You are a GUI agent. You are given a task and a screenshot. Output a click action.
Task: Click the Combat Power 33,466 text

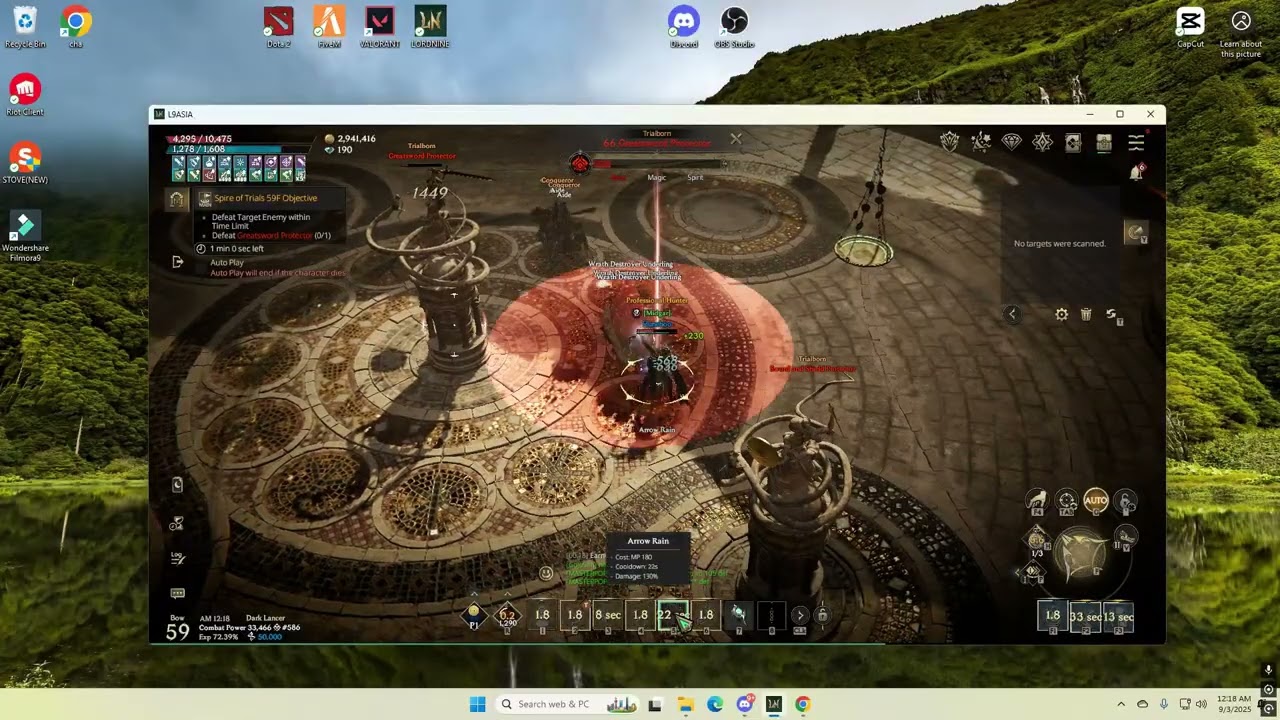[x=233, y=627]
